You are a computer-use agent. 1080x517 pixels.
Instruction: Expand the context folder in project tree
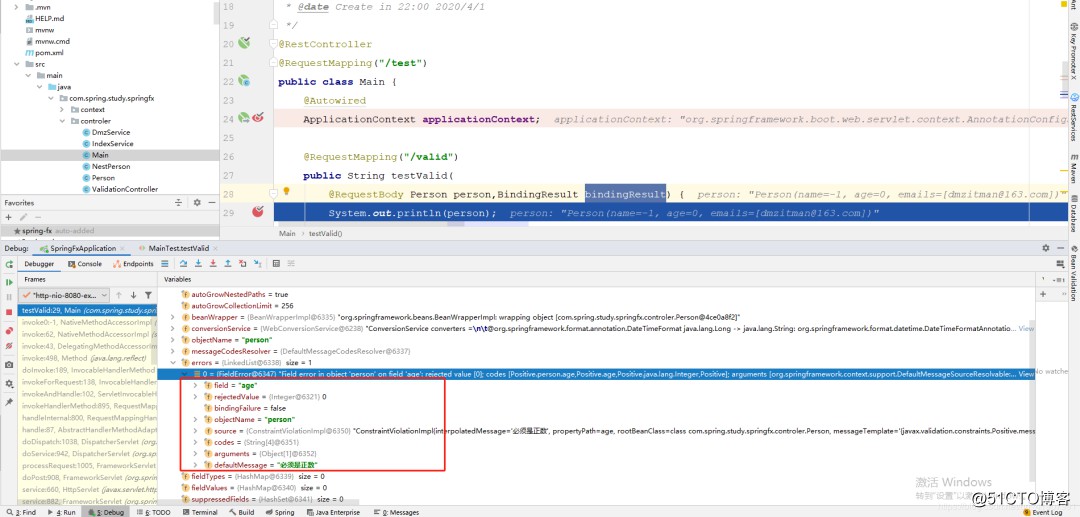62,109
